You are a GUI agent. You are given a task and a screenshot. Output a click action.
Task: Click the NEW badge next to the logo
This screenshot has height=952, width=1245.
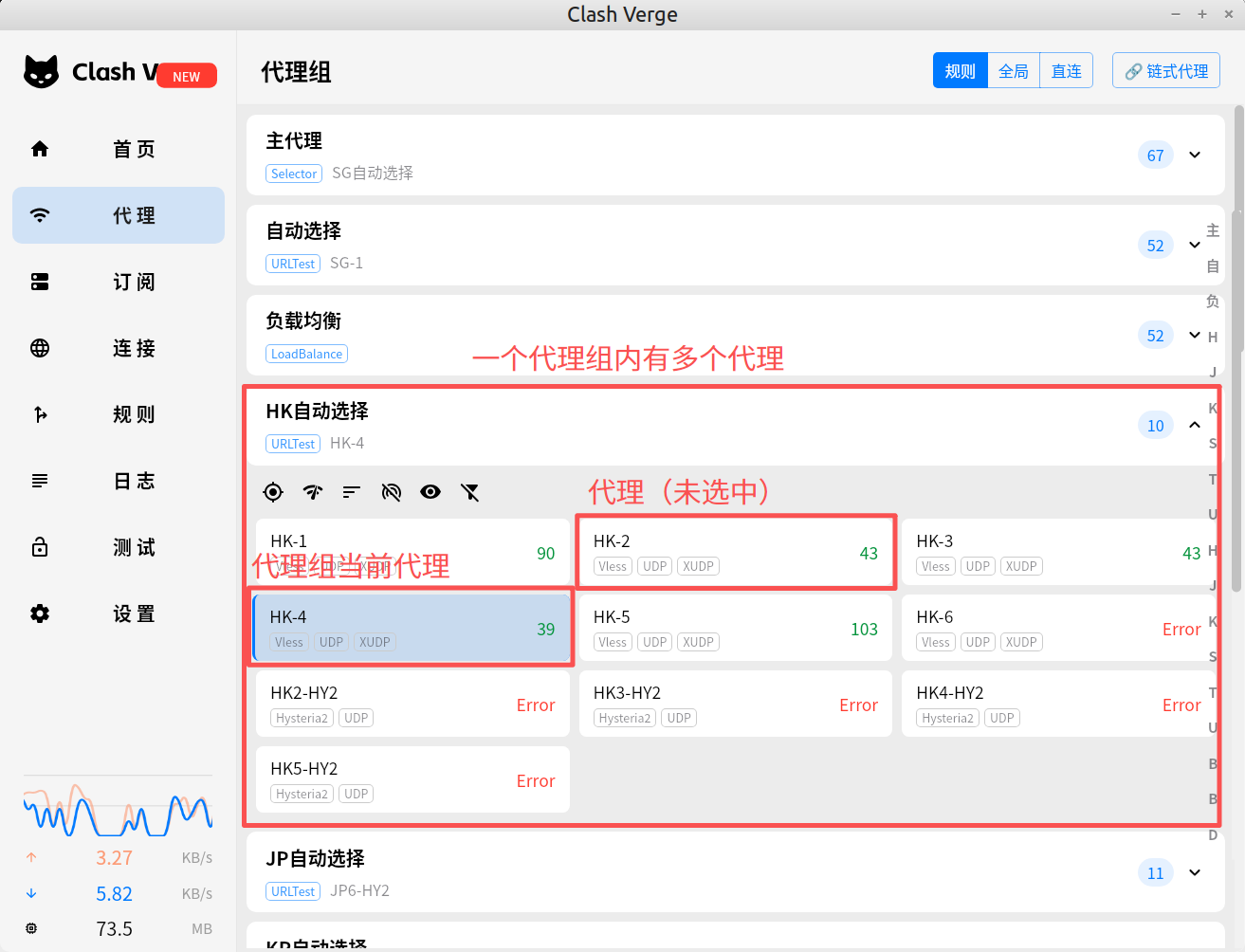[x=187, y=76]
